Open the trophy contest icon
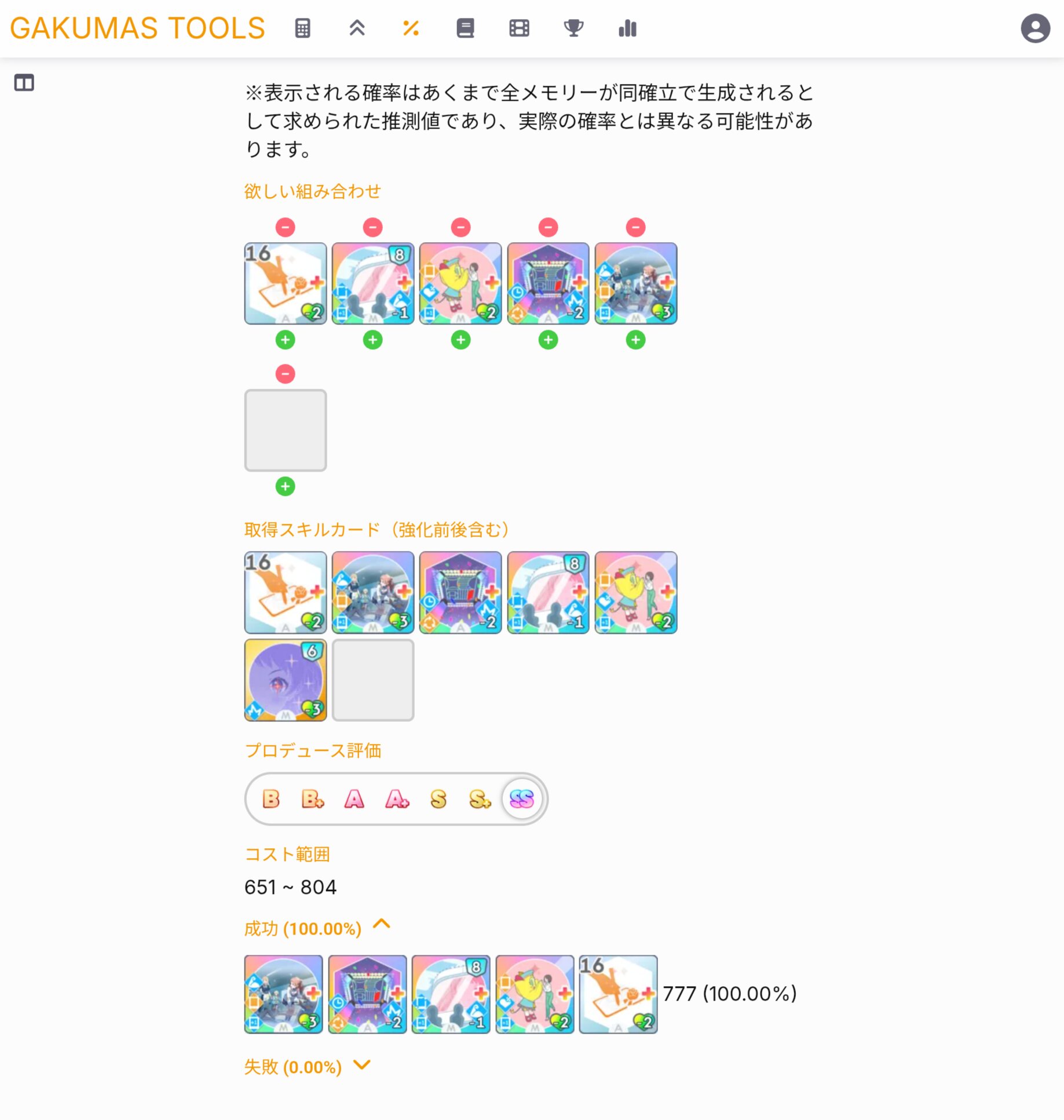This screenshot has width=1064, height=1120. (573, 28)
